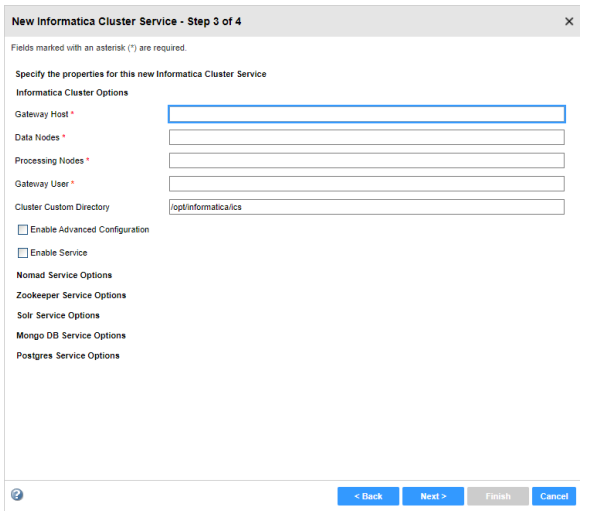Click the greyed-out Finish button
Viewport: 601px width, 511px height.
tap(498, 496)
